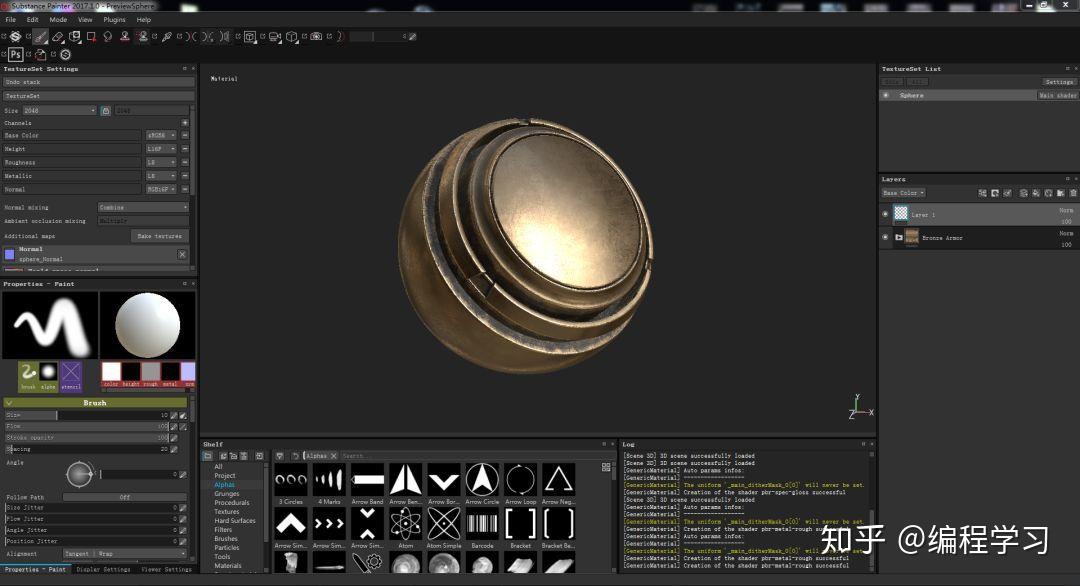Select the Clone stamp tool

point(125,36)
